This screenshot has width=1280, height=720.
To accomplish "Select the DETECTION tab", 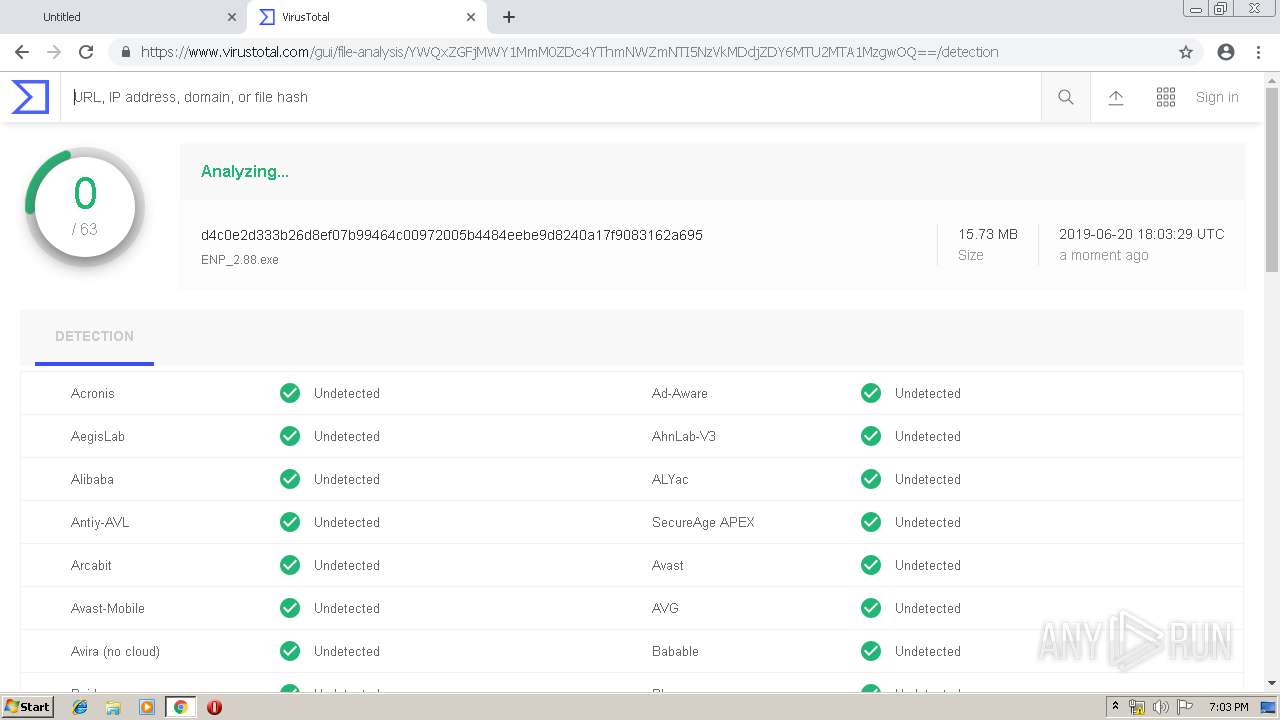I will coord(94,337).
